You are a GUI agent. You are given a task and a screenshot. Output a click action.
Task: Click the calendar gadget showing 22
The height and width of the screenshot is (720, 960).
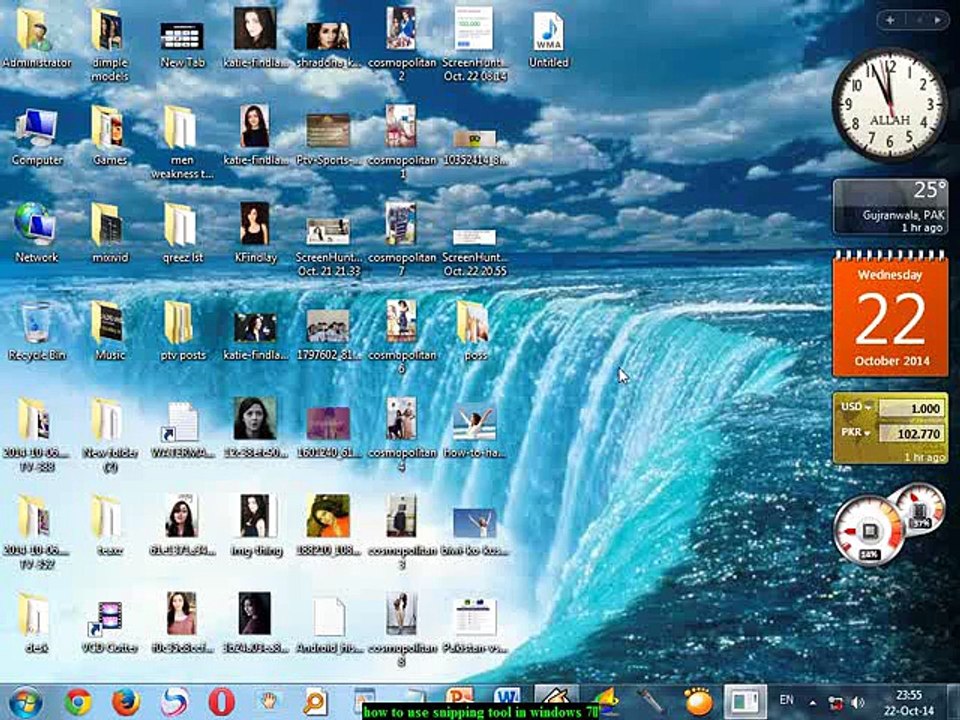(890, 313)
